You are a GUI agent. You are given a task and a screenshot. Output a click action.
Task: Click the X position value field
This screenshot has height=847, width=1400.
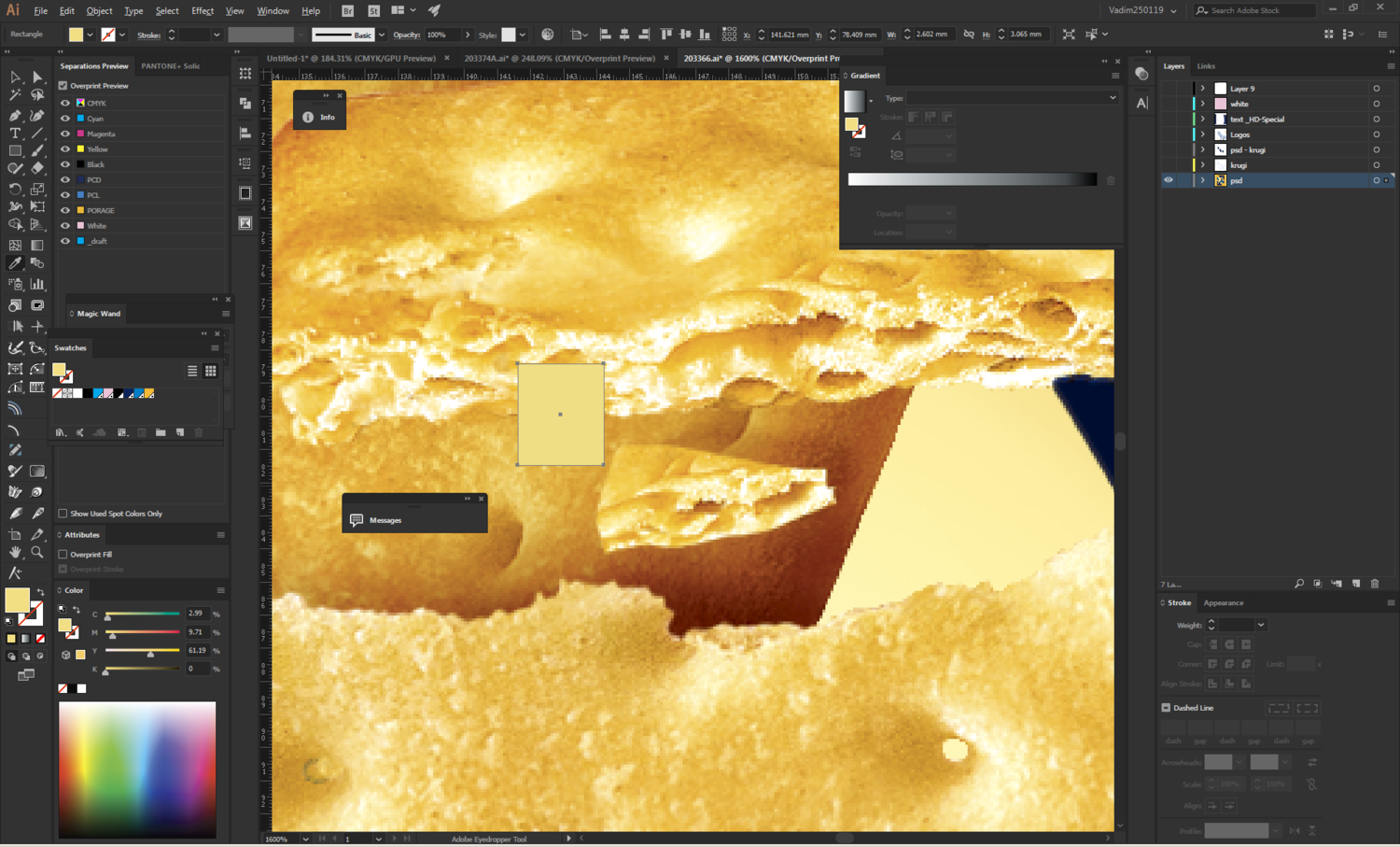(789, 35)
